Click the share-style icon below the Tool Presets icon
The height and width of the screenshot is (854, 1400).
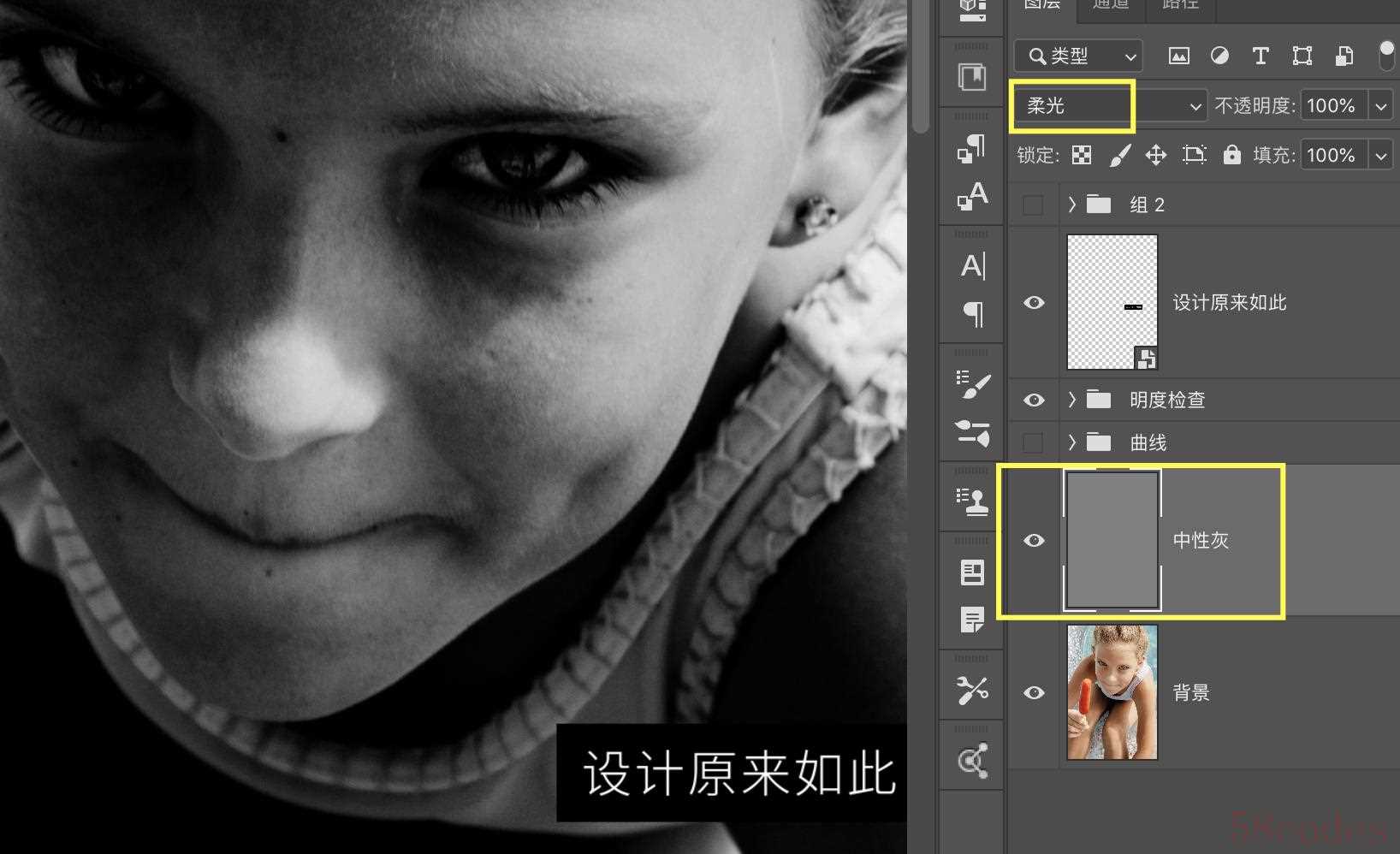(x=973, y=761)
